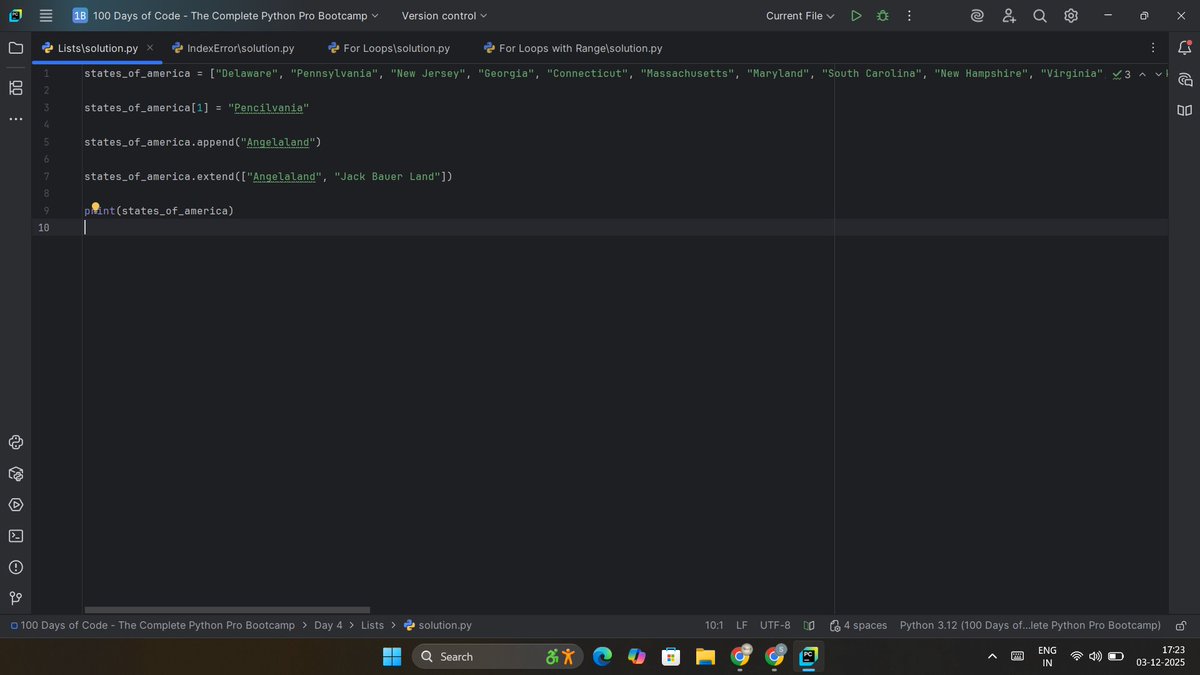Open IDE Settings gear
This screenshot has height=675, width=1200.
(x=1070, y=16)
